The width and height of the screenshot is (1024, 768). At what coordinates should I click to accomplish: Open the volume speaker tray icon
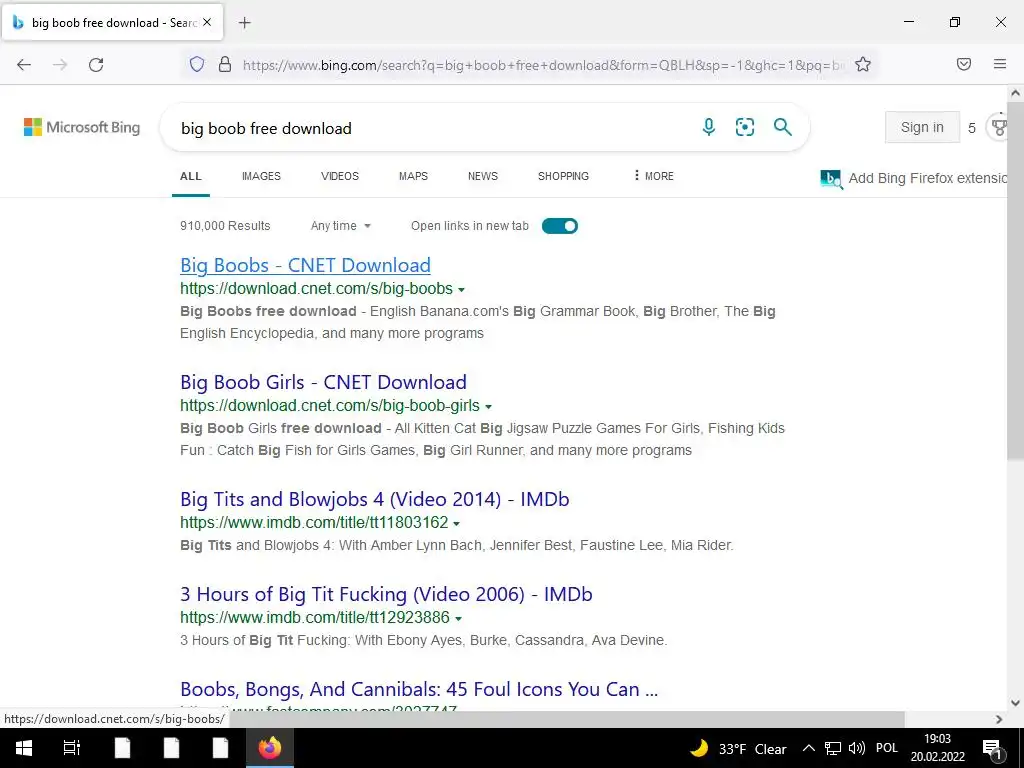856,748
